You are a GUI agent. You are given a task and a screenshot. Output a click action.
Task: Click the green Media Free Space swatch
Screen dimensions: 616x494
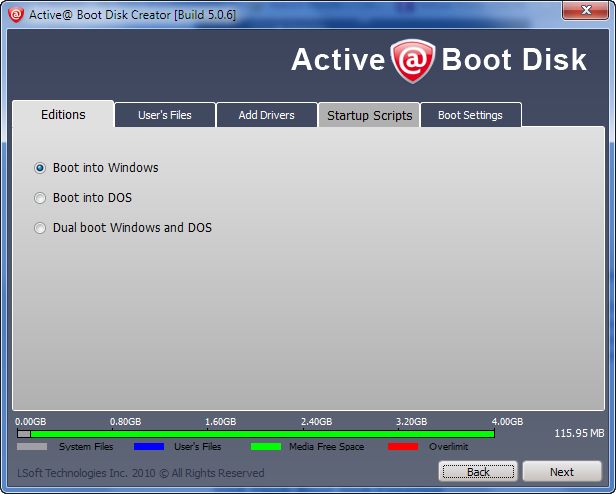pos(266,447)
